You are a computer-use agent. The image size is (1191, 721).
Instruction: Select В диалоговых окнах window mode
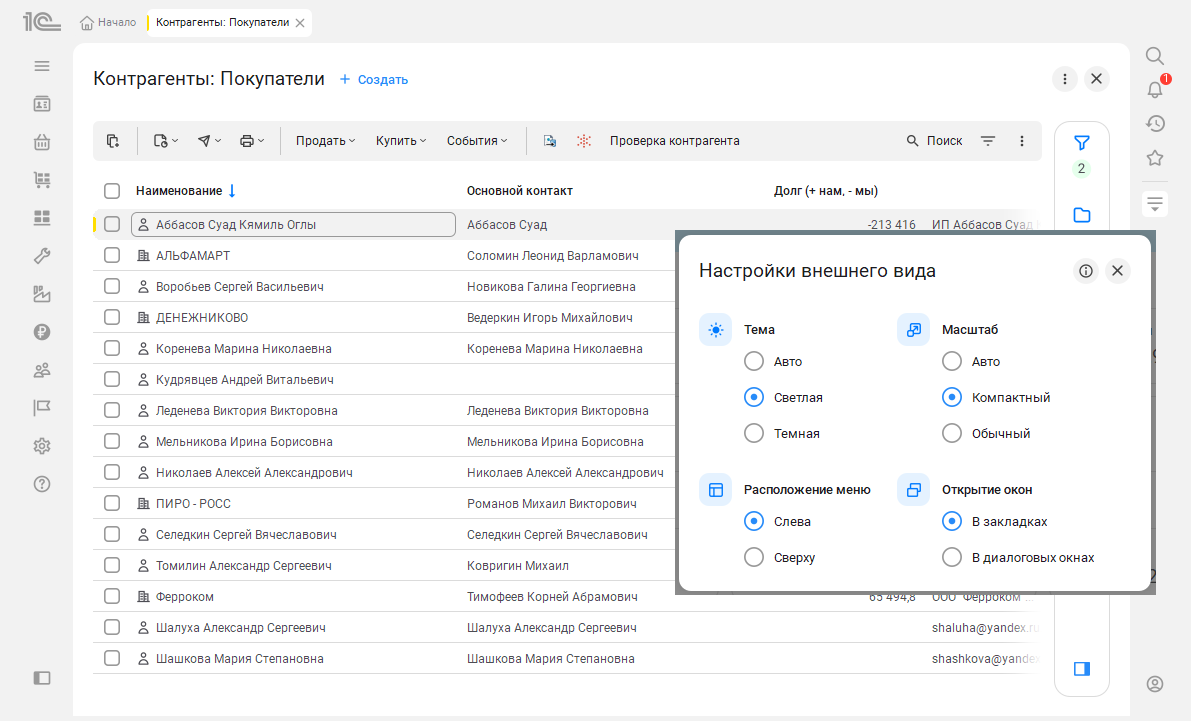[x=951, y=557]
